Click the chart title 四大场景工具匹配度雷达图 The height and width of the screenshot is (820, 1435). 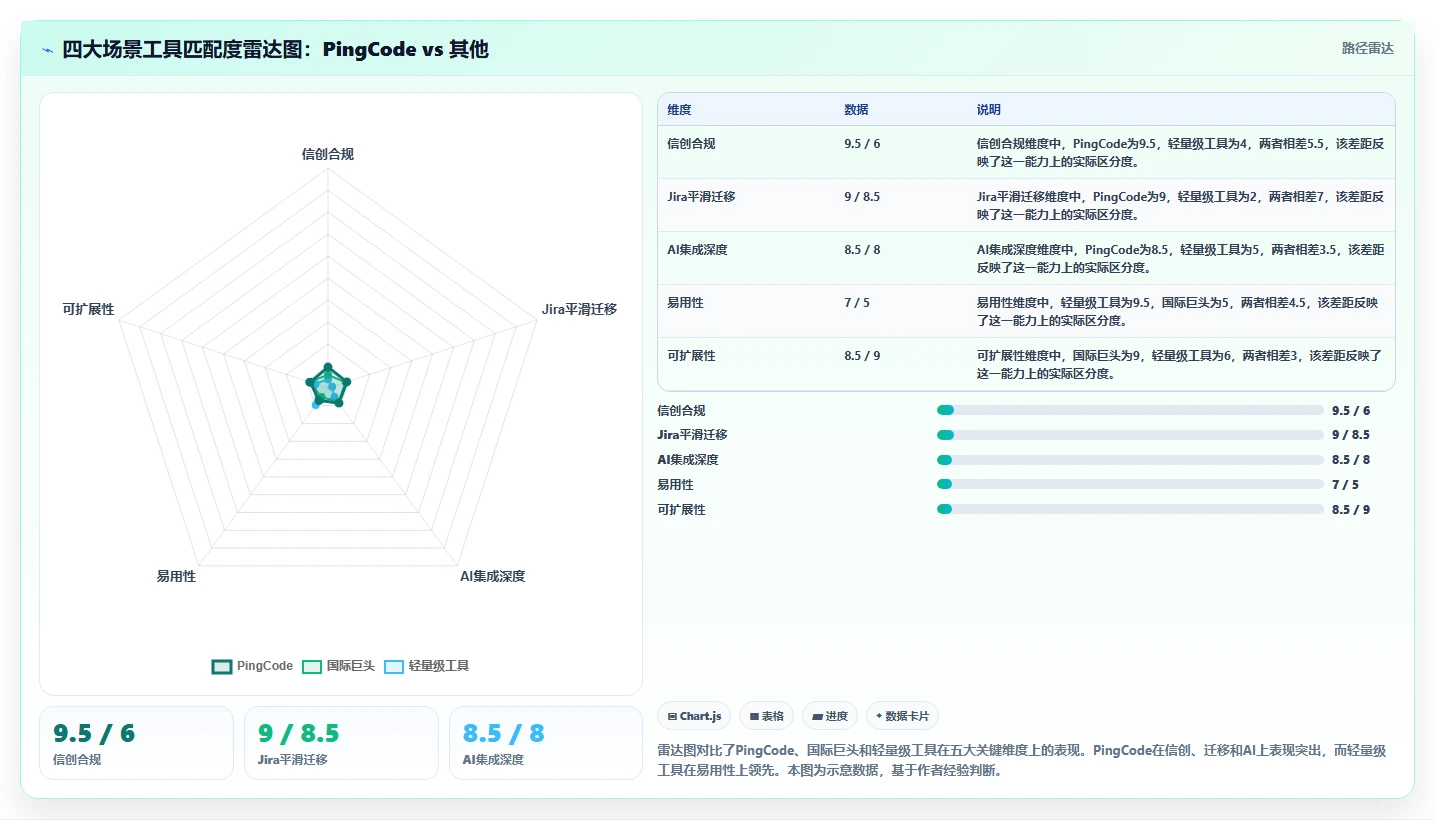click(x=275, y=49)
